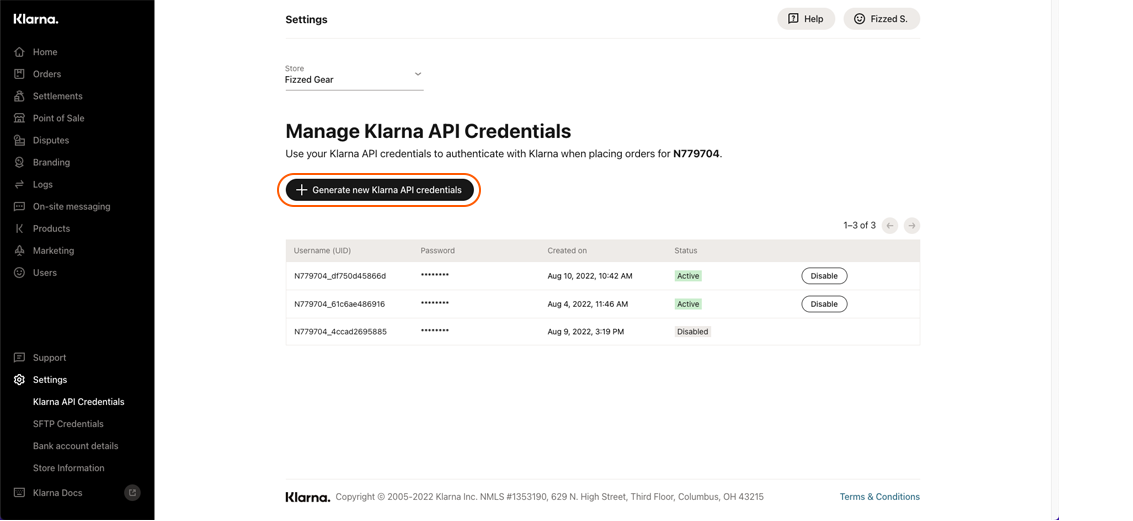Open the Fizzed S. account menu
The height and width of the screenshot is (521, 1133).
(x=882, y=19)
